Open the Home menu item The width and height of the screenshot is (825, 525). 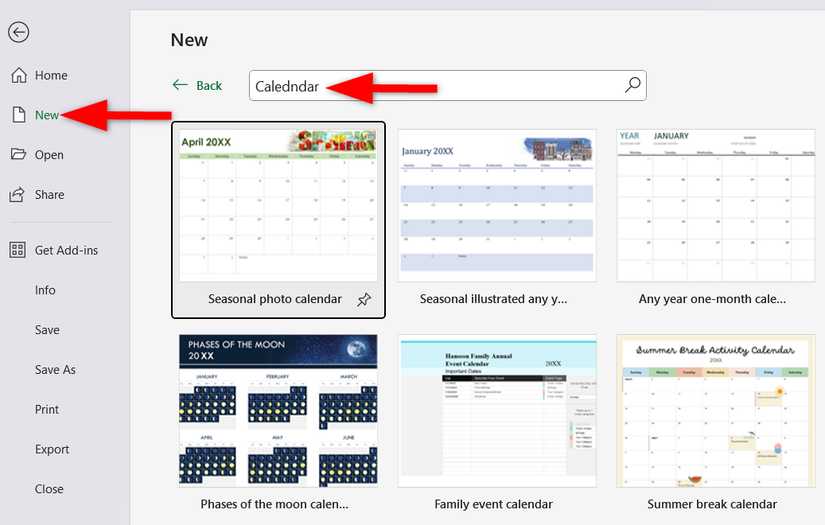point(51,75)
